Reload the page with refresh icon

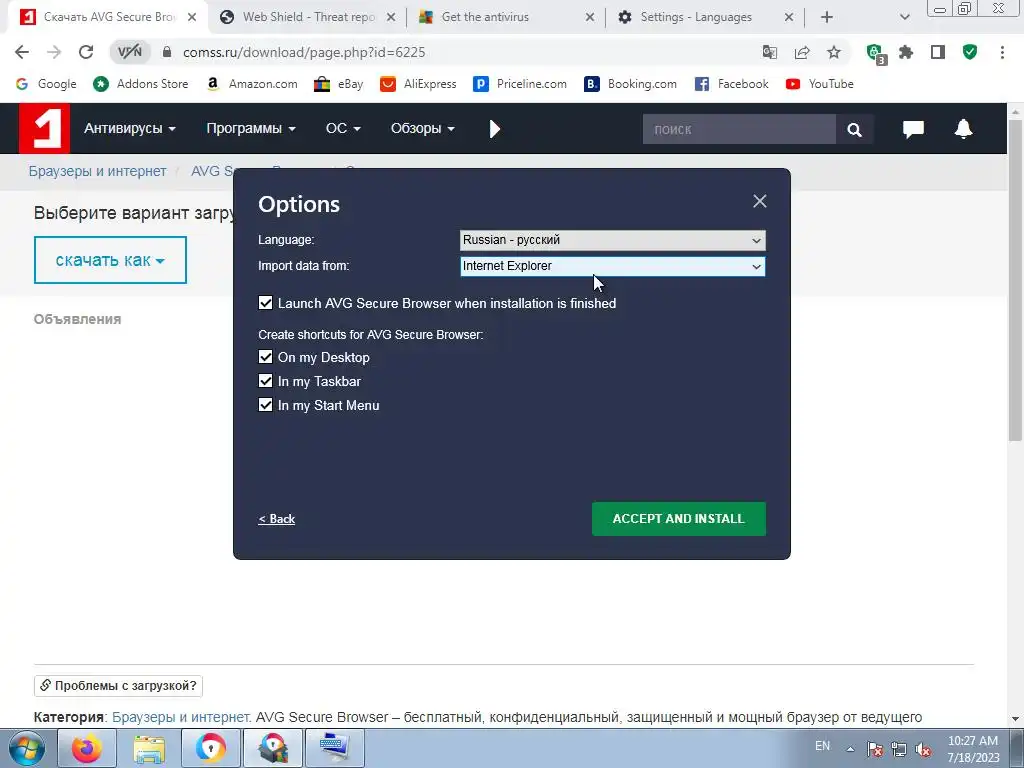pyautogui.click(x=86, y=52)
